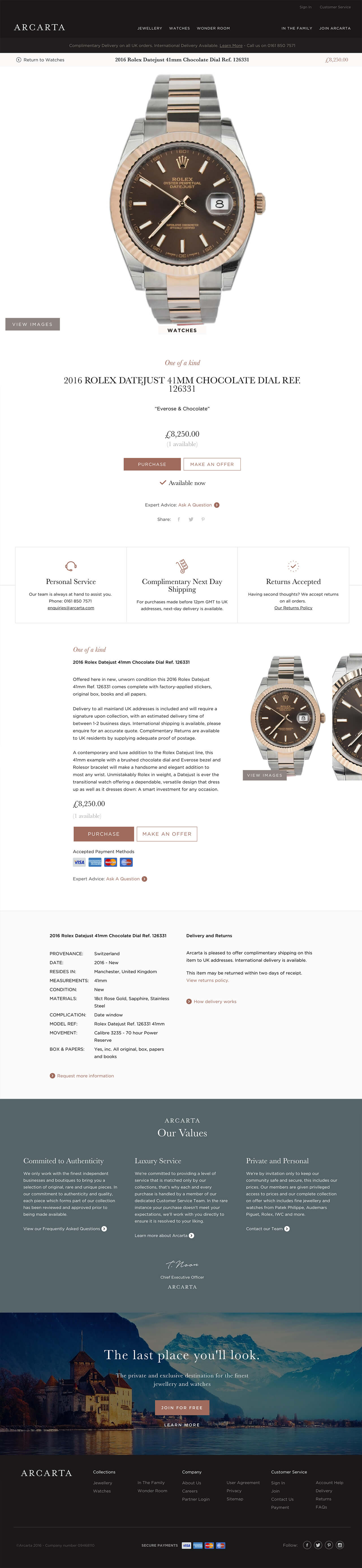Share the watch via the Twitter bird icon

click(190, 519)
